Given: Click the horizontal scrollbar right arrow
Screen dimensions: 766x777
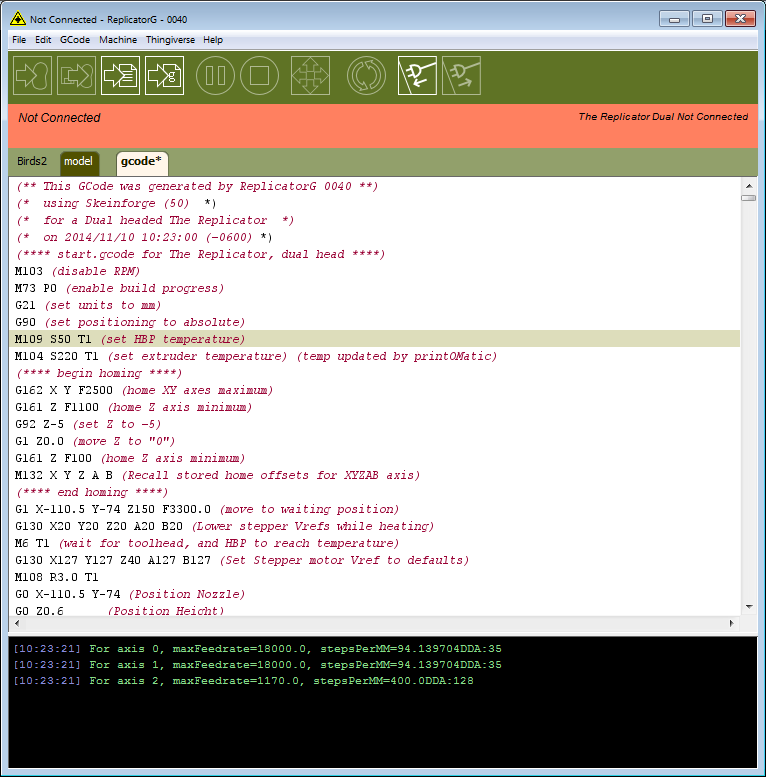Looking at the screenshot, I should [732, 623].
